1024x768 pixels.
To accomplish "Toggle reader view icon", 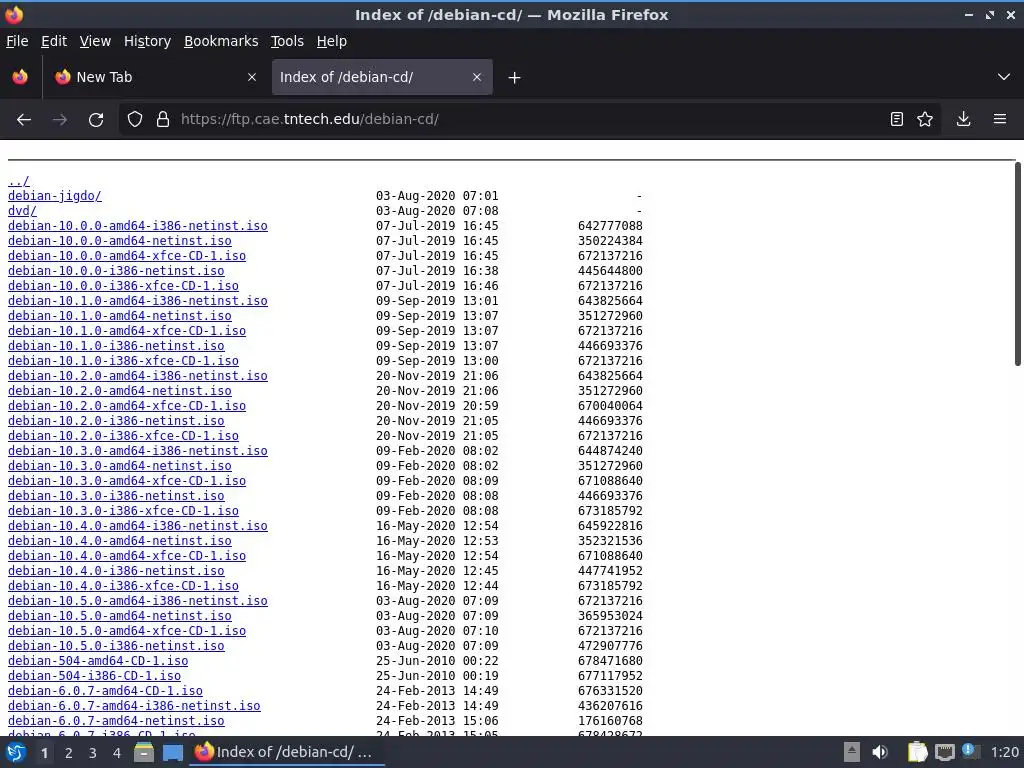I will point(897,120).
